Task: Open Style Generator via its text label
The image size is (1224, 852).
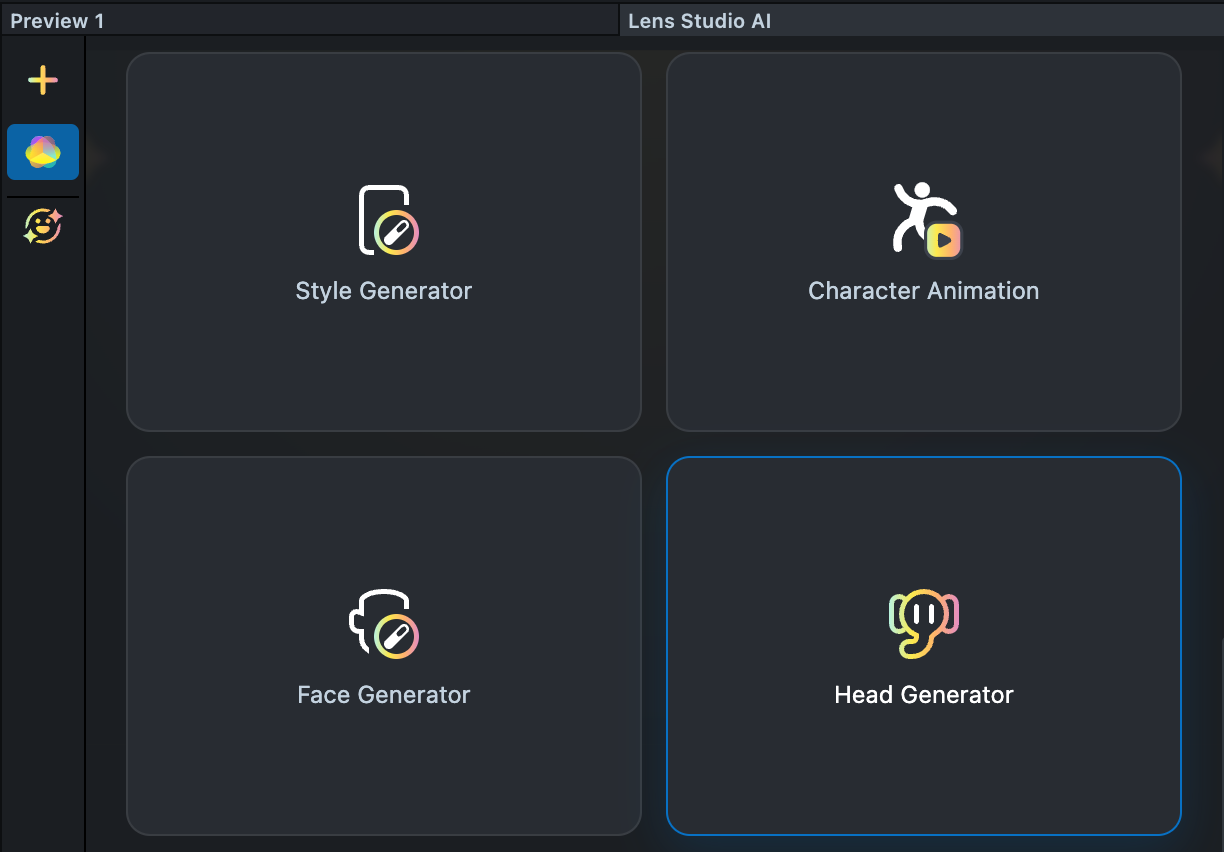Action: (383, 291)
